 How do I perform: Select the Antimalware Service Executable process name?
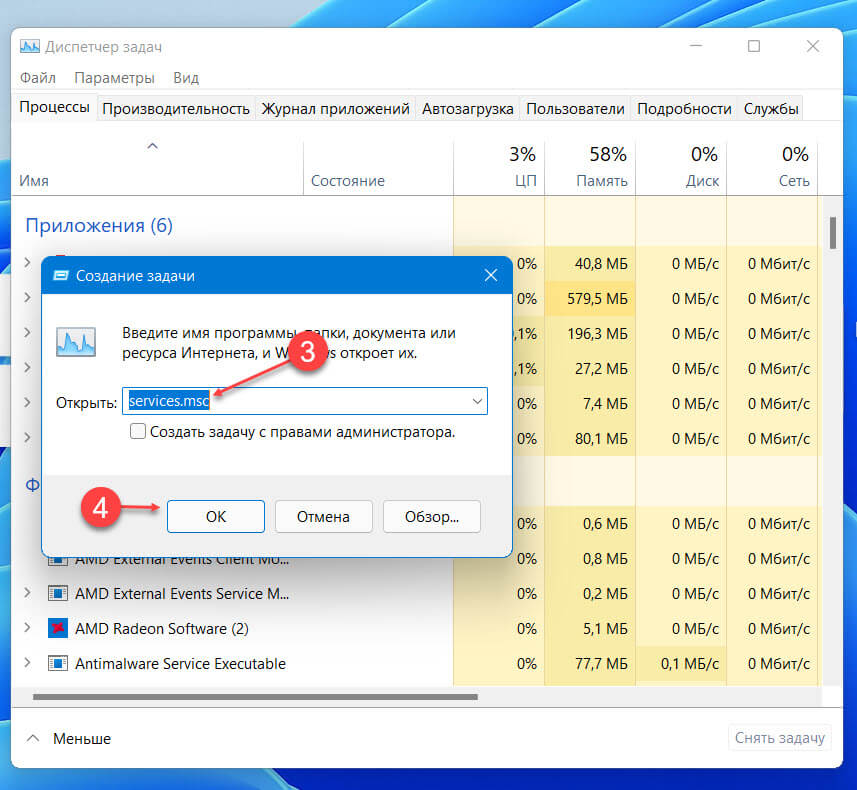pos(180,663)
